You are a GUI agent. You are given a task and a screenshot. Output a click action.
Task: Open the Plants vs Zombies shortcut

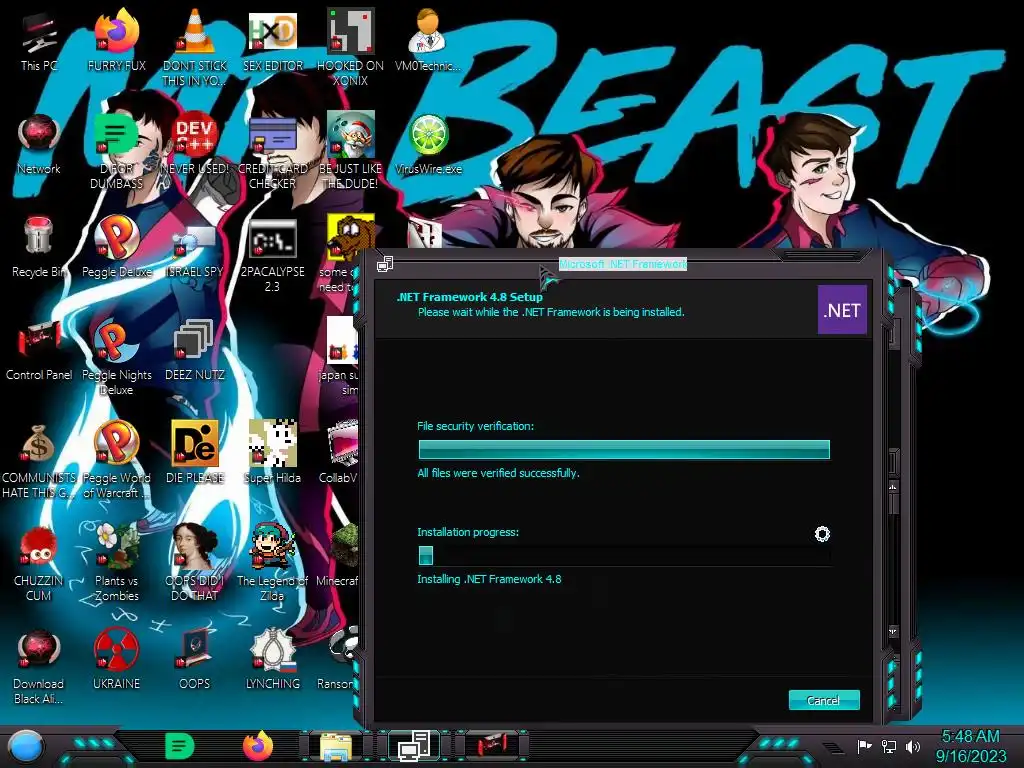116,546
